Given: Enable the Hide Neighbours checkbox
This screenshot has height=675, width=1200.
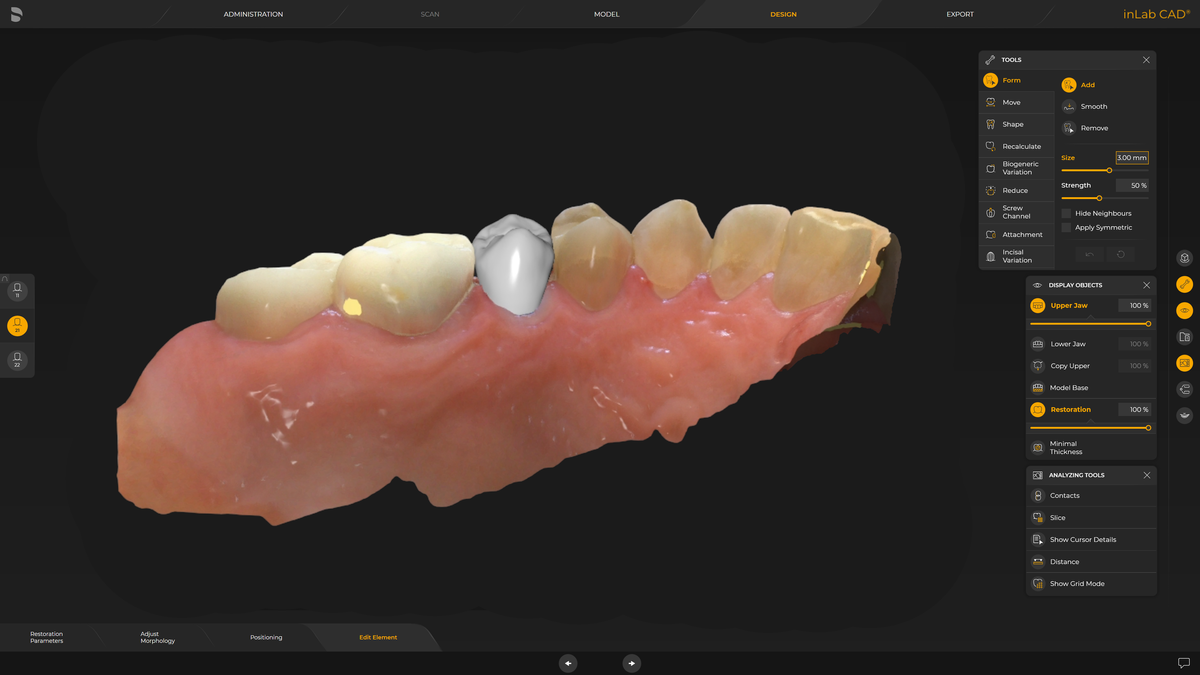Looking at the screenshot, I should coord(1066,213).
